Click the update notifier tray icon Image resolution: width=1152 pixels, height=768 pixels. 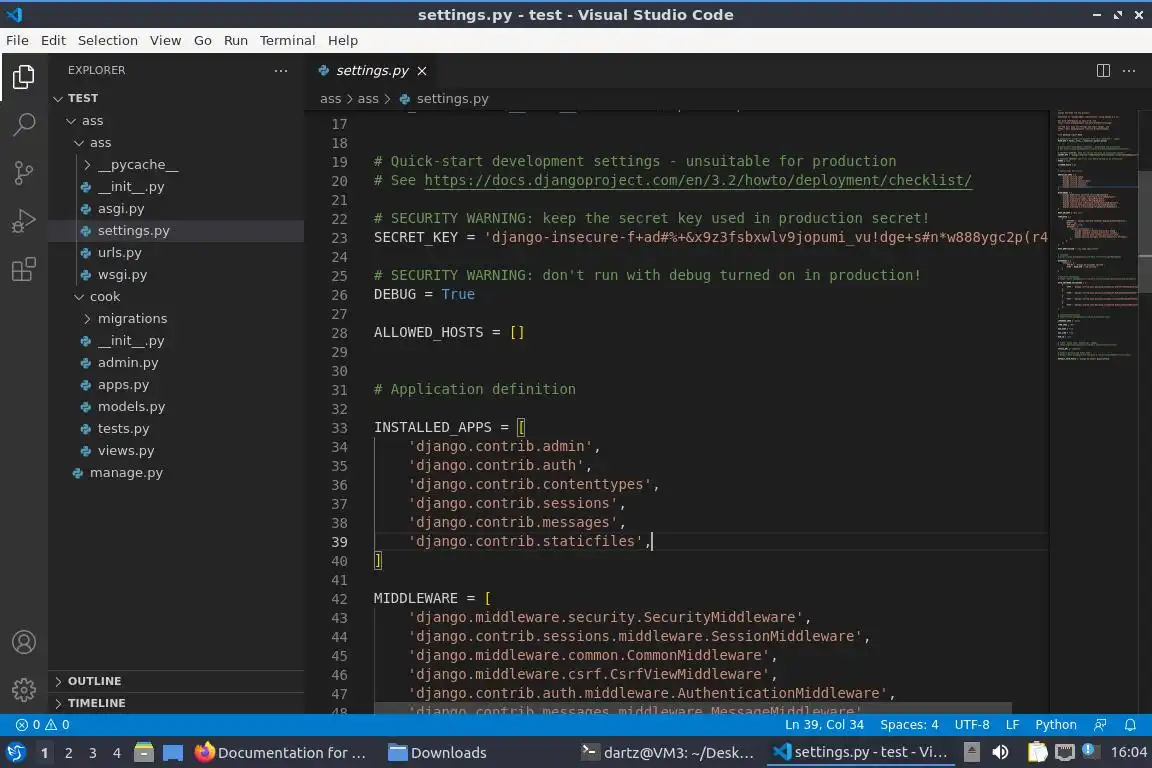[x=1090, y=751]
